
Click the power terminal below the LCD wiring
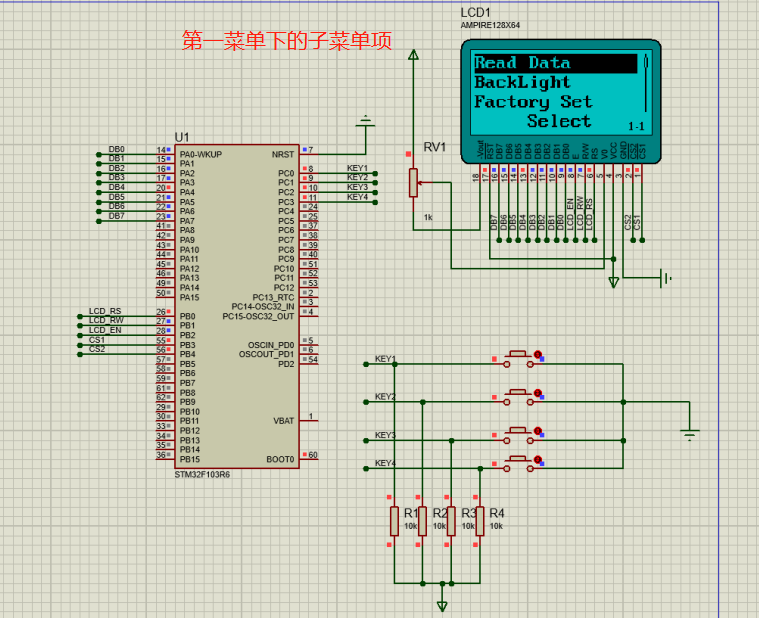[613, 282]
